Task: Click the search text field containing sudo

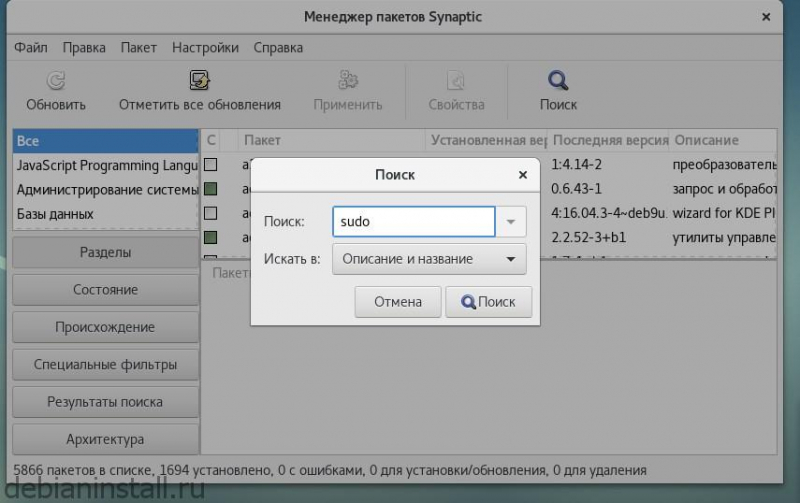Action: coord(414,222)
